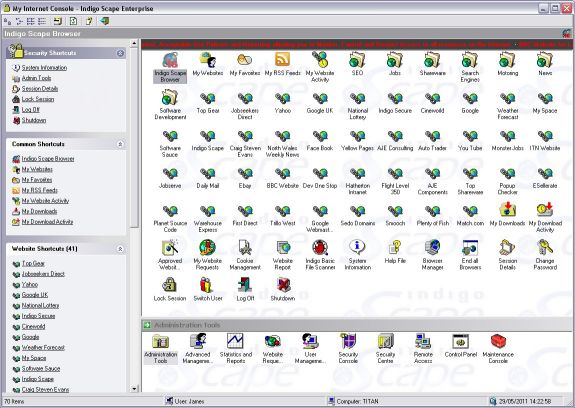Click the Log Off sidebar link

30,110
